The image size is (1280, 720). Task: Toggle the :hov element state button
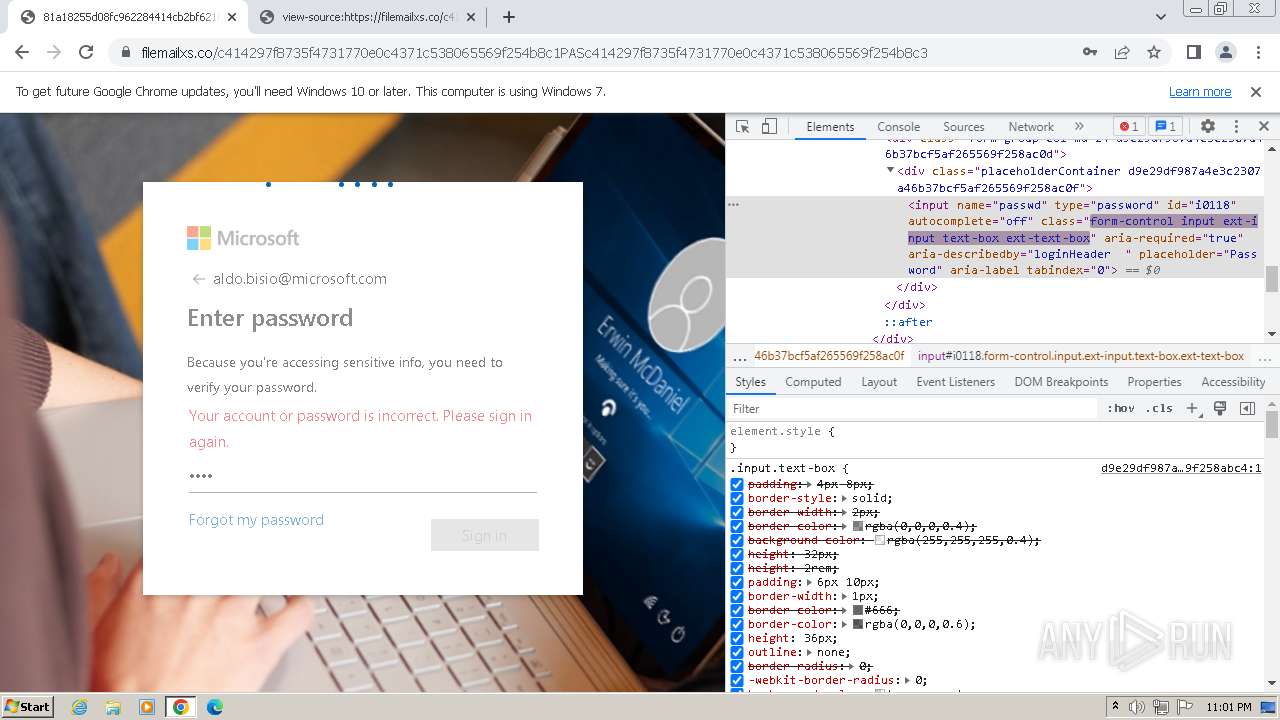[x=1121, y=408]
